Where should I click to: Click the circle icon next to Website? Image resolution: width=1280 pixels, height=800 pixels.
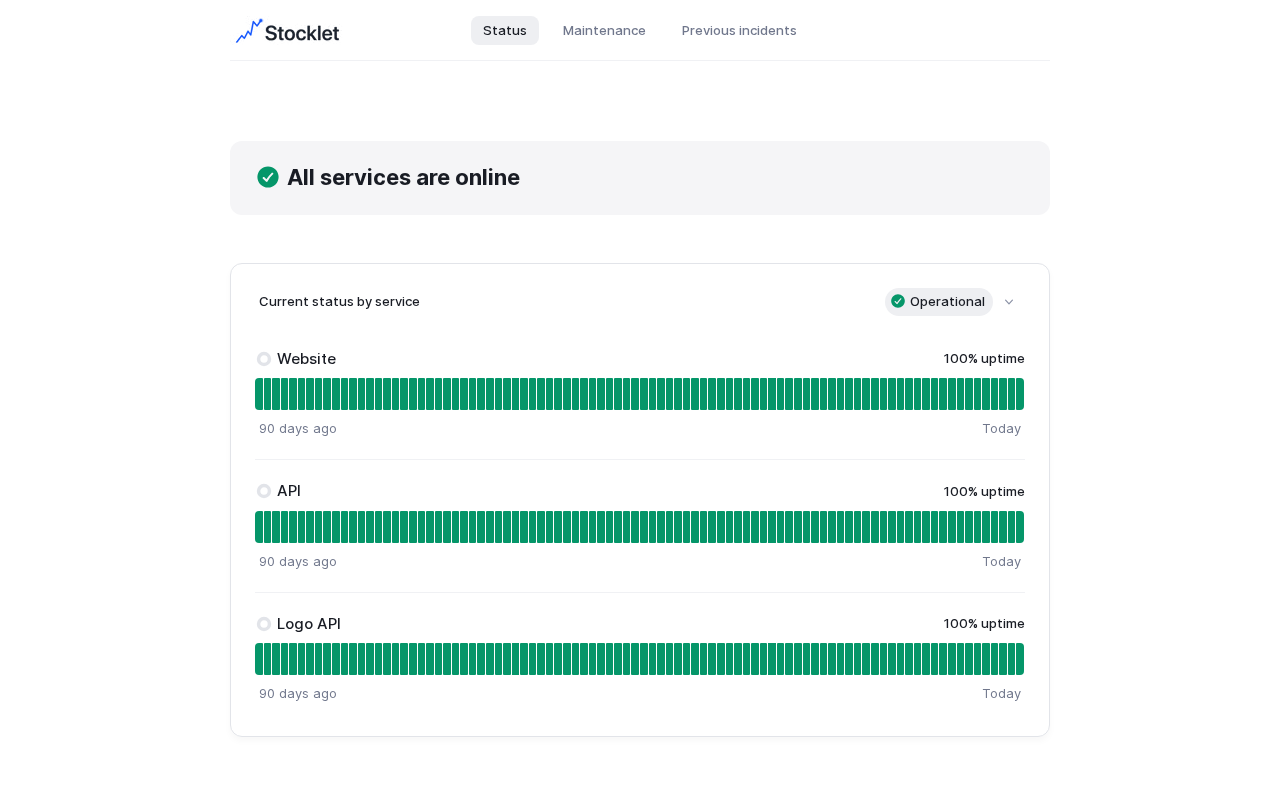(x=264, y=359)
